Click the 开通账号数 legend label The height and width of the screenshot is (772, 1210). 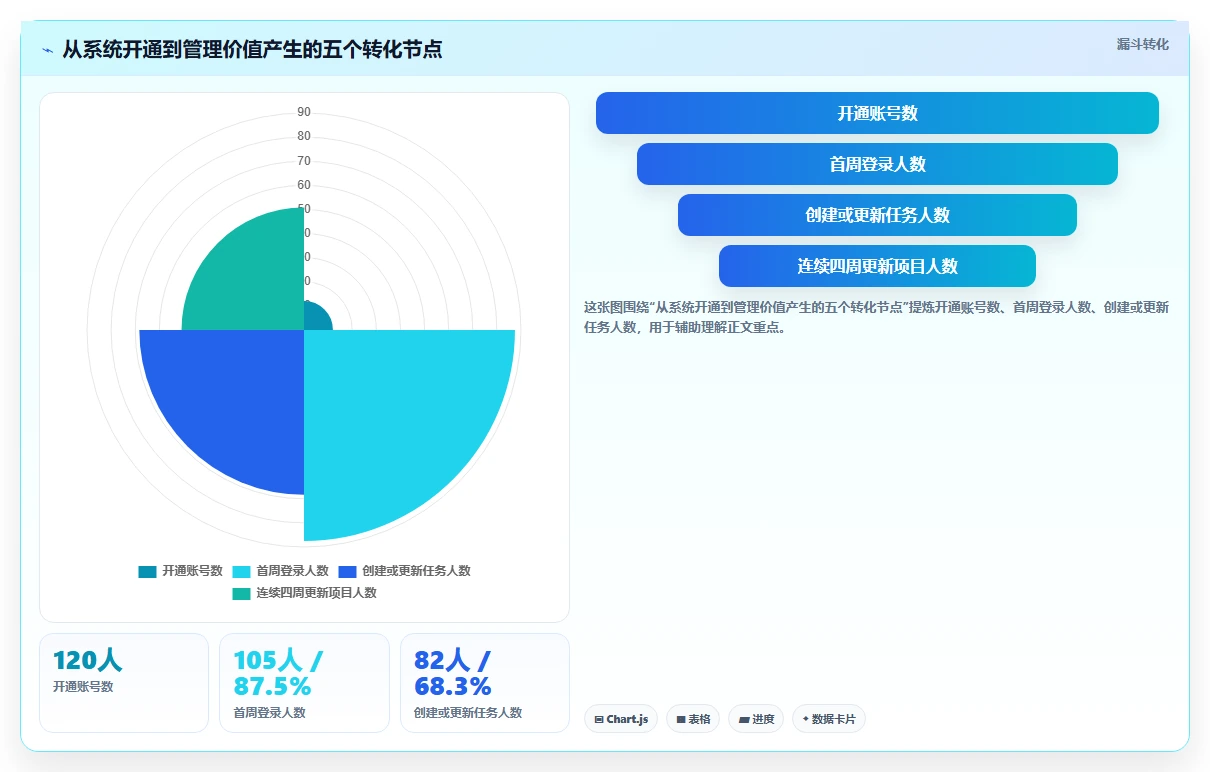[x=192, y=572]
